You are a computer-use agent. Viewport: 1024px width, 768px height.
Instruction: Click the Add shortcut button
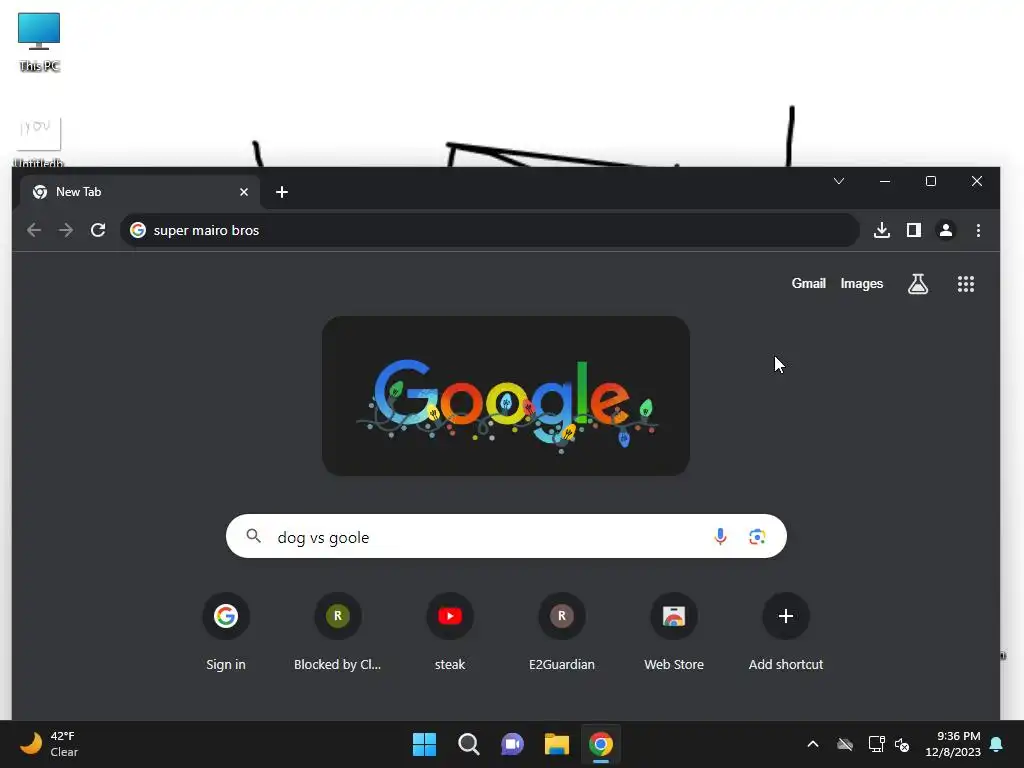click(x=786, y=632)
